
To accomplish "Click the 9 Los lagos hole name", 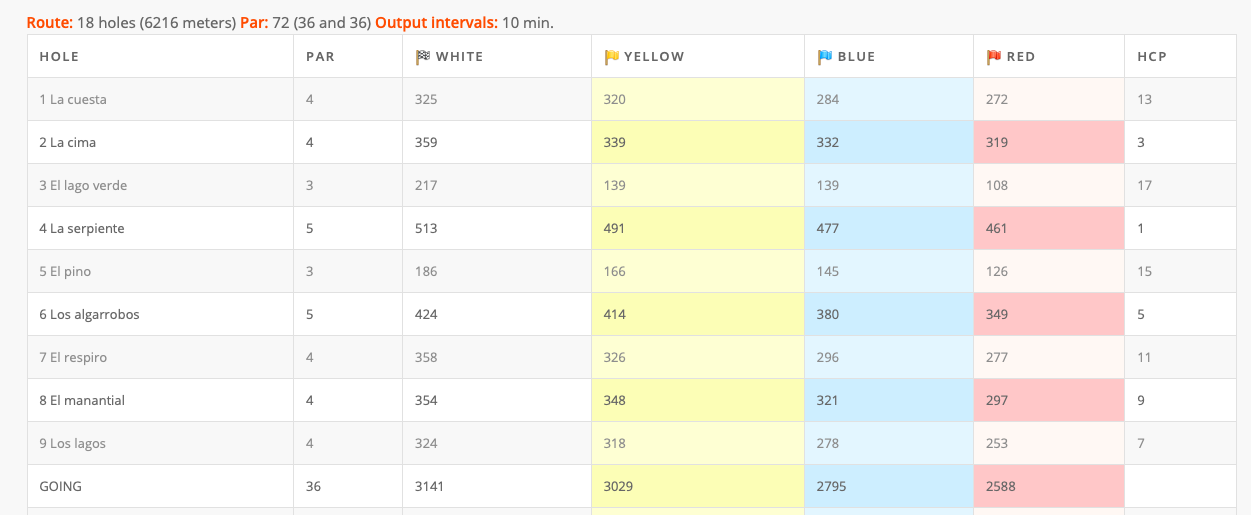I will [72, 443].
